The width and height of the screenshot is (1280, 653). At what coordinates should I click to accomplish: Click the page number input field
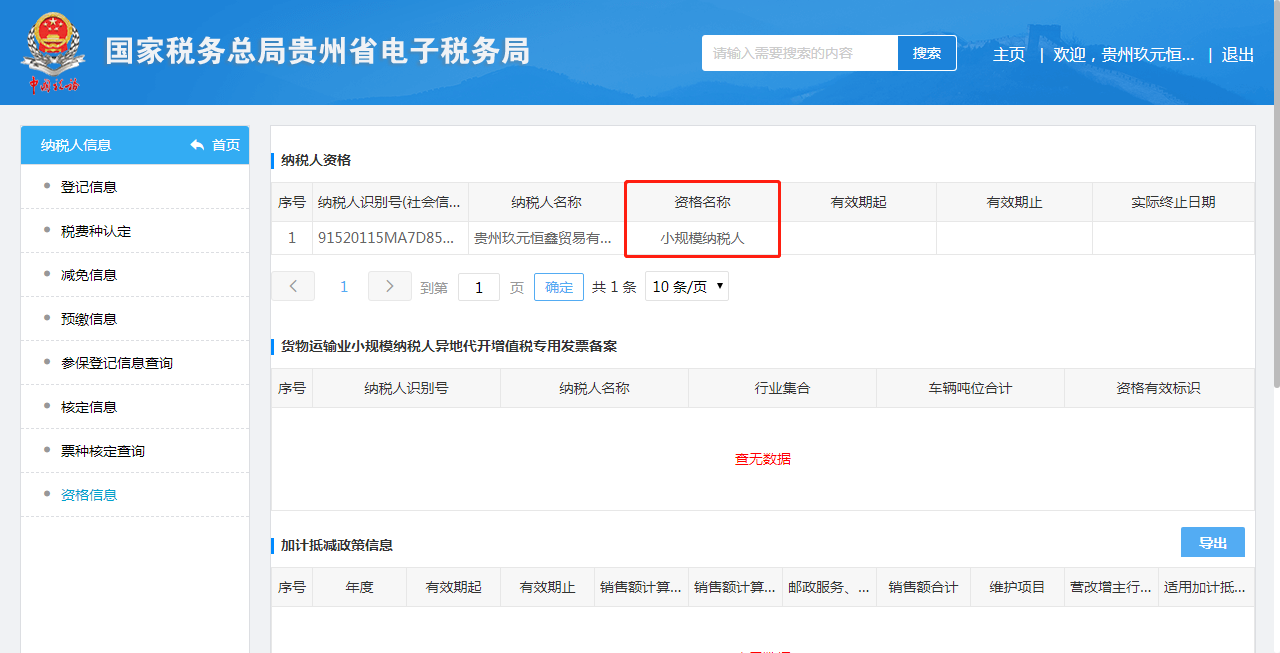pyautogui.click(x=479, y=287)
